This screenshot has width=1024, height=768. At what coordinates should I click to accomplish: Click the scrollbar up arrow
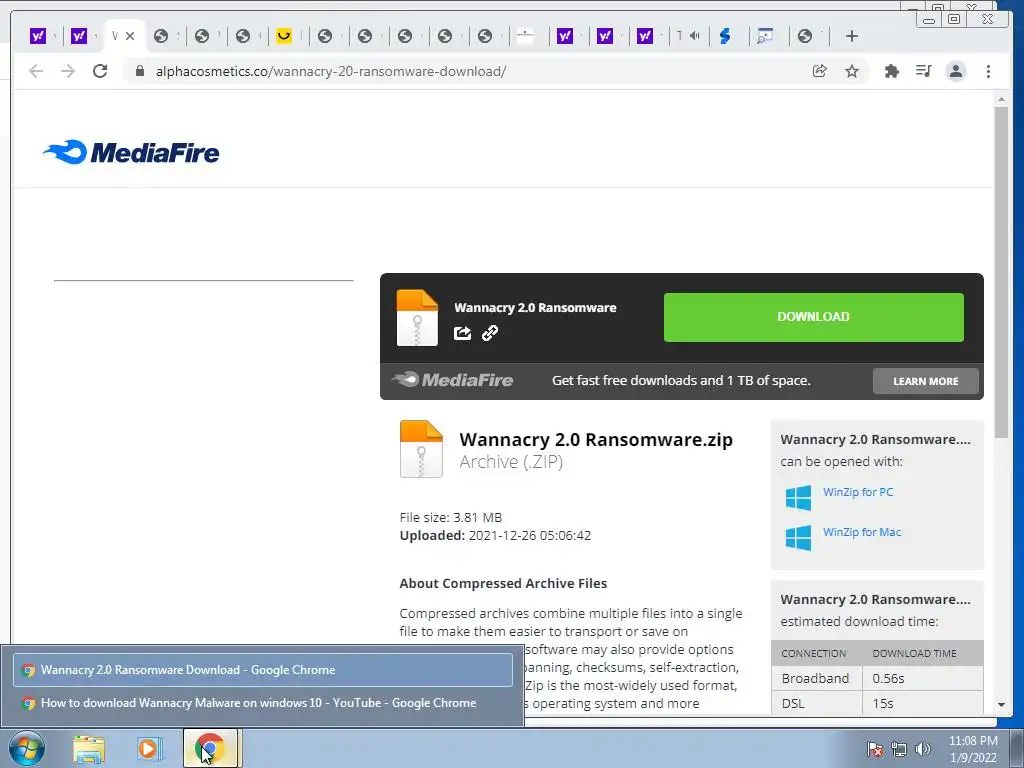point(1001,99)
